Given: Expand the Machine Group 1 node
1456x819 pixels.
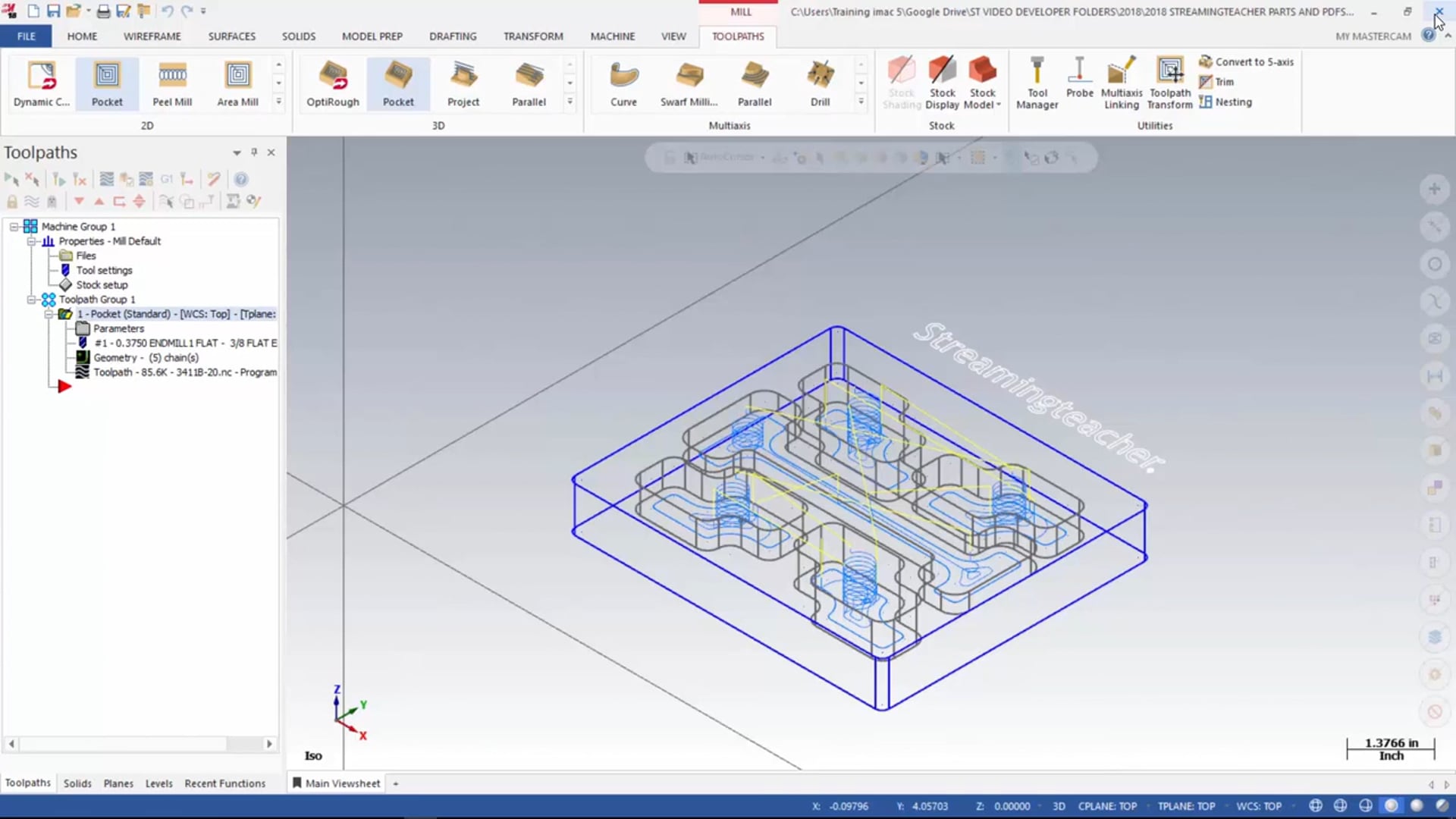Looking at the screenshot, I should [x=14, y=226].
